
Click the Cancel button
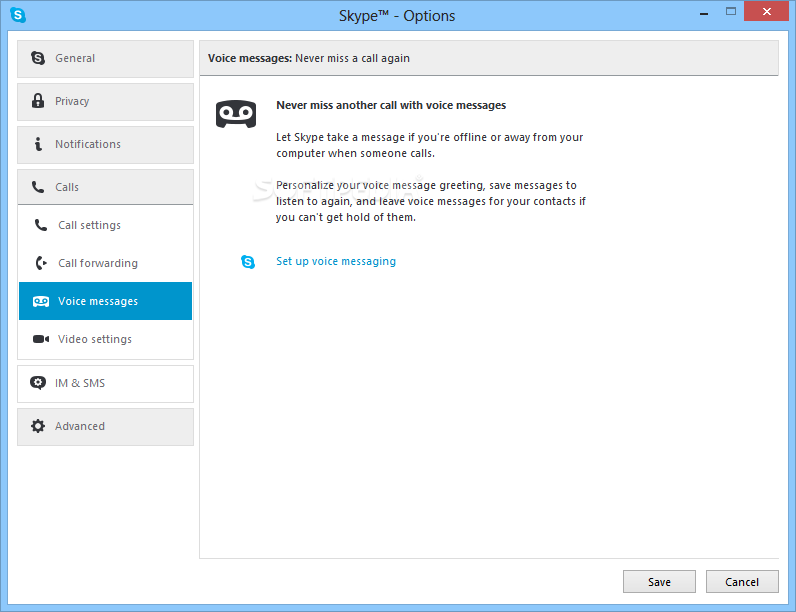[742, 582]
